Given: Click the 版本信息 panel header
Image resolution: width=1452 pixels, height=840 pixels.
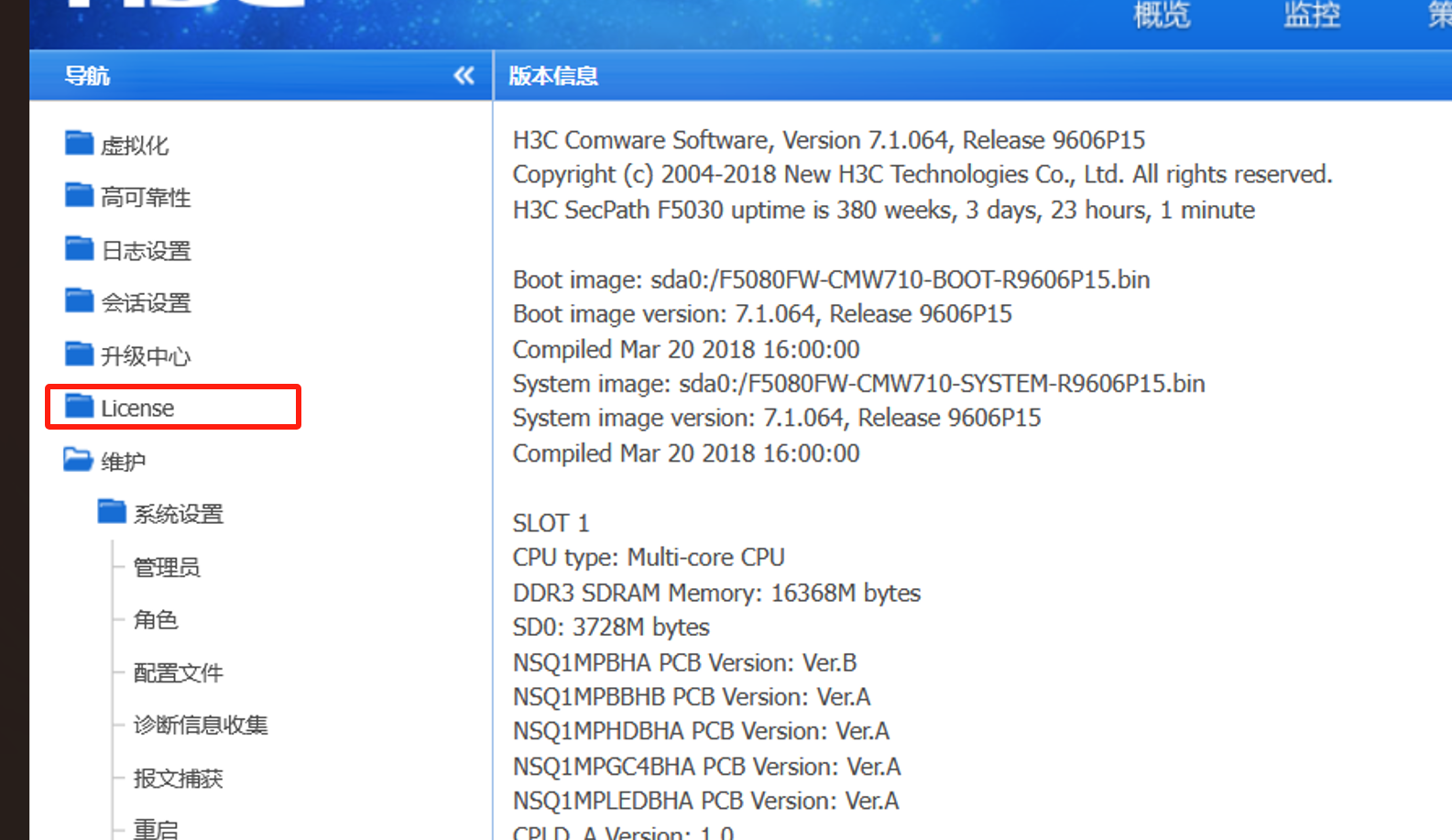Looking at the screenshot, I should coord(553,76).
